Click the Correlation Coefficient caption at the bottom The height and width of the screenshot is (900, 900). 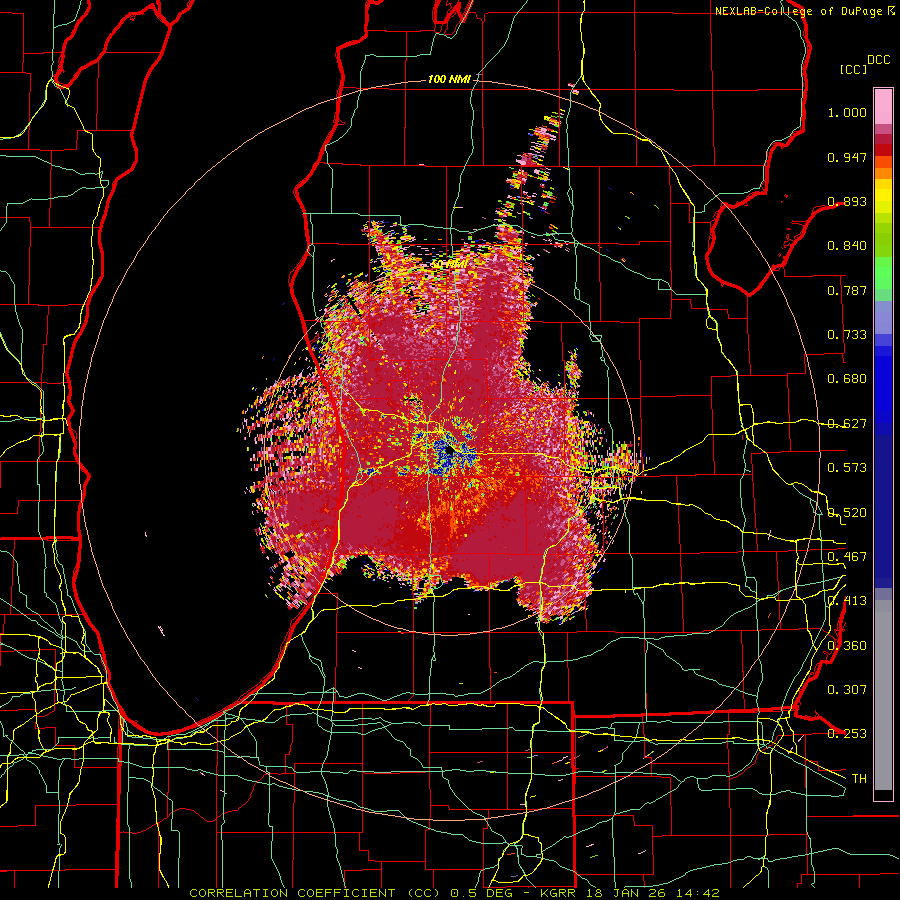click(x=455, y=893)
